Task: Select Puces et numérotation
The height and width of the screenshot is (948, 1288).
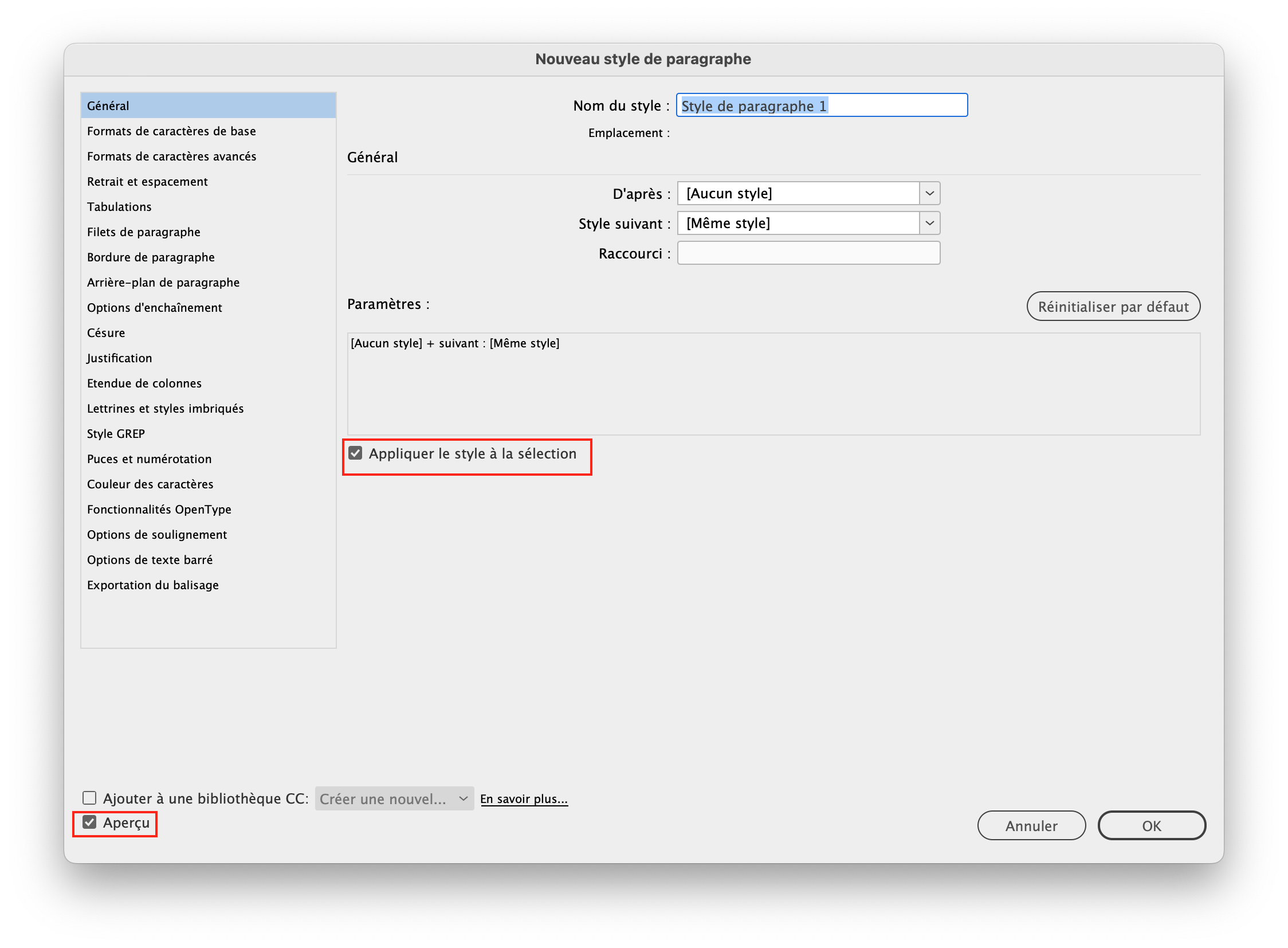Action: pos(149,459)
